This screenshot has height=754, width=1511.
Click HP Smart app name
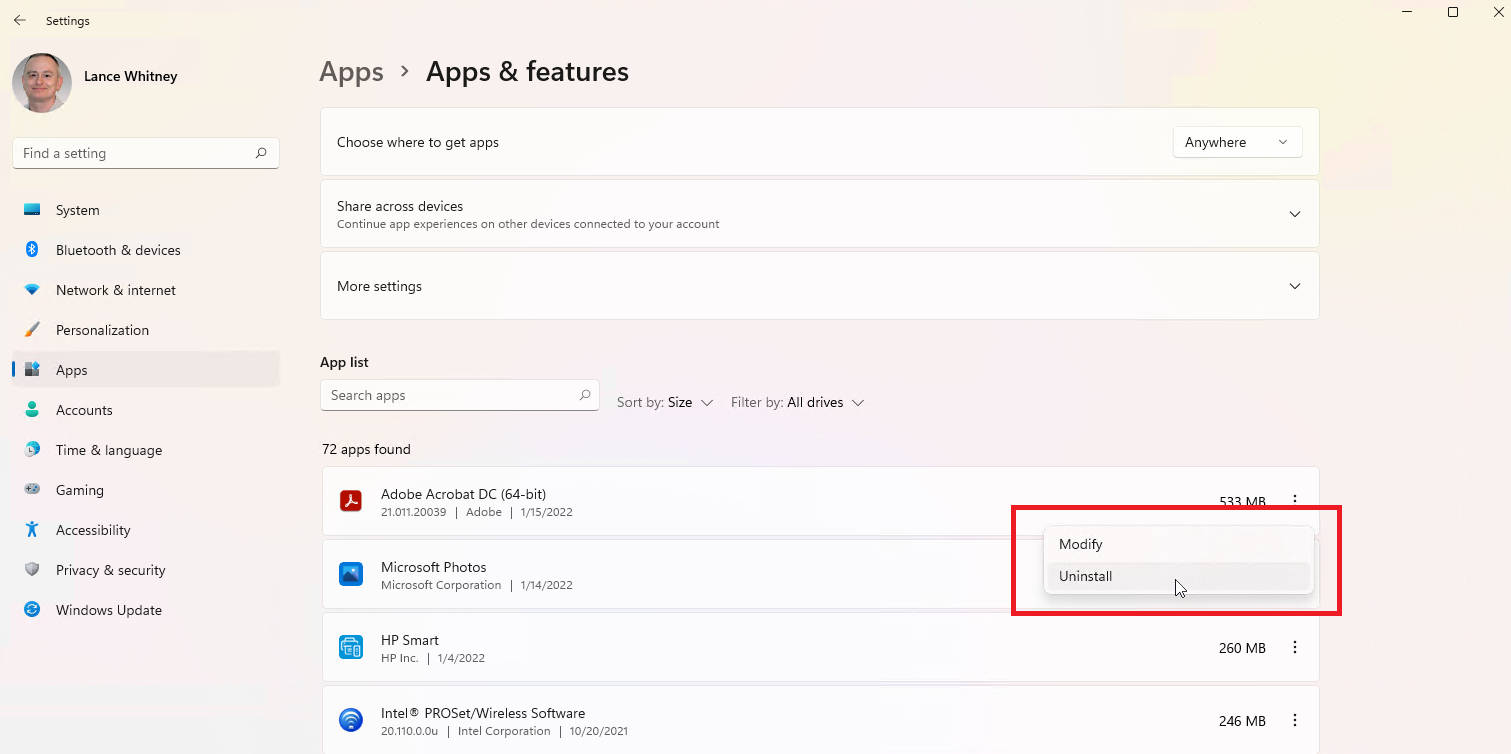(x=410, y=640)
